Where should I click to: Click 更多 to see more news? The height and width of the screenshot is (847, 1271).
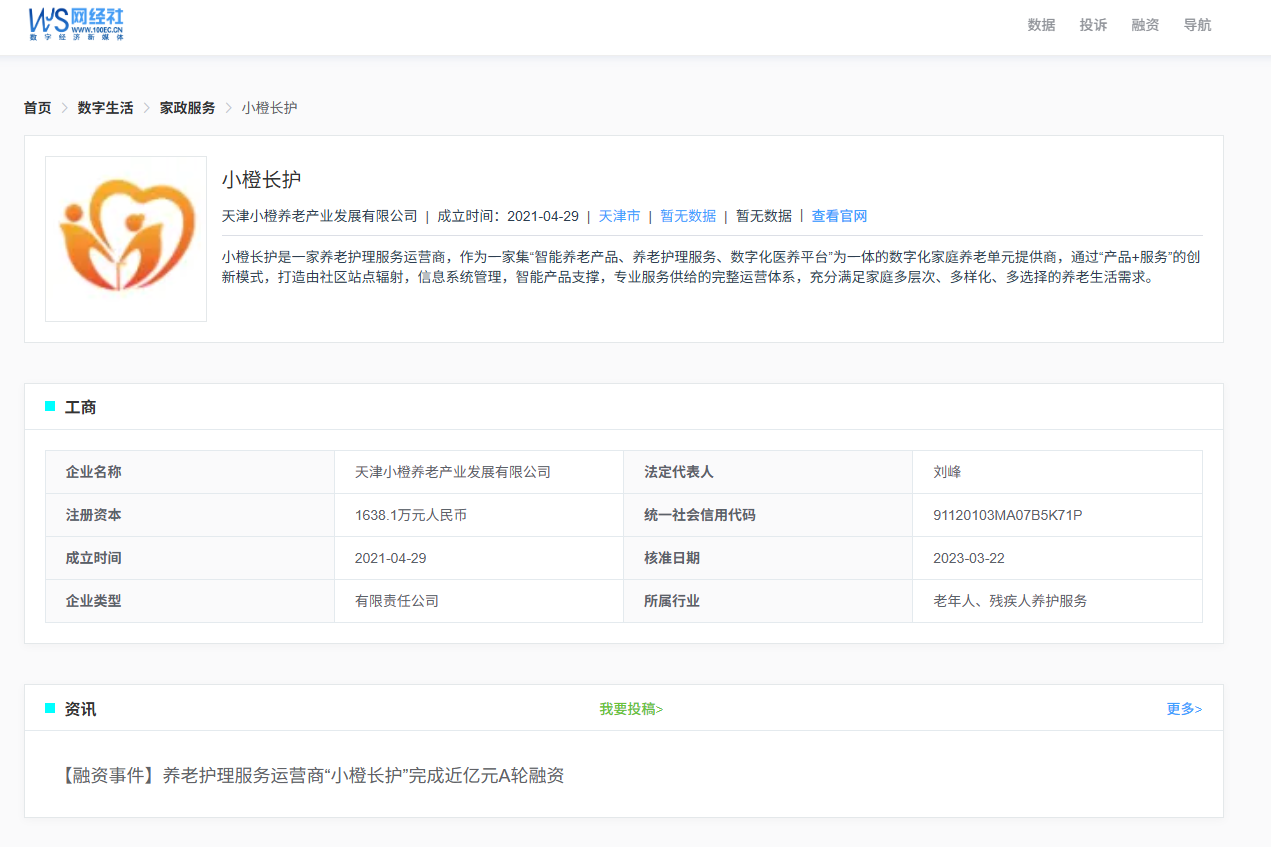pyautogui.click(x=1184, y=709)
